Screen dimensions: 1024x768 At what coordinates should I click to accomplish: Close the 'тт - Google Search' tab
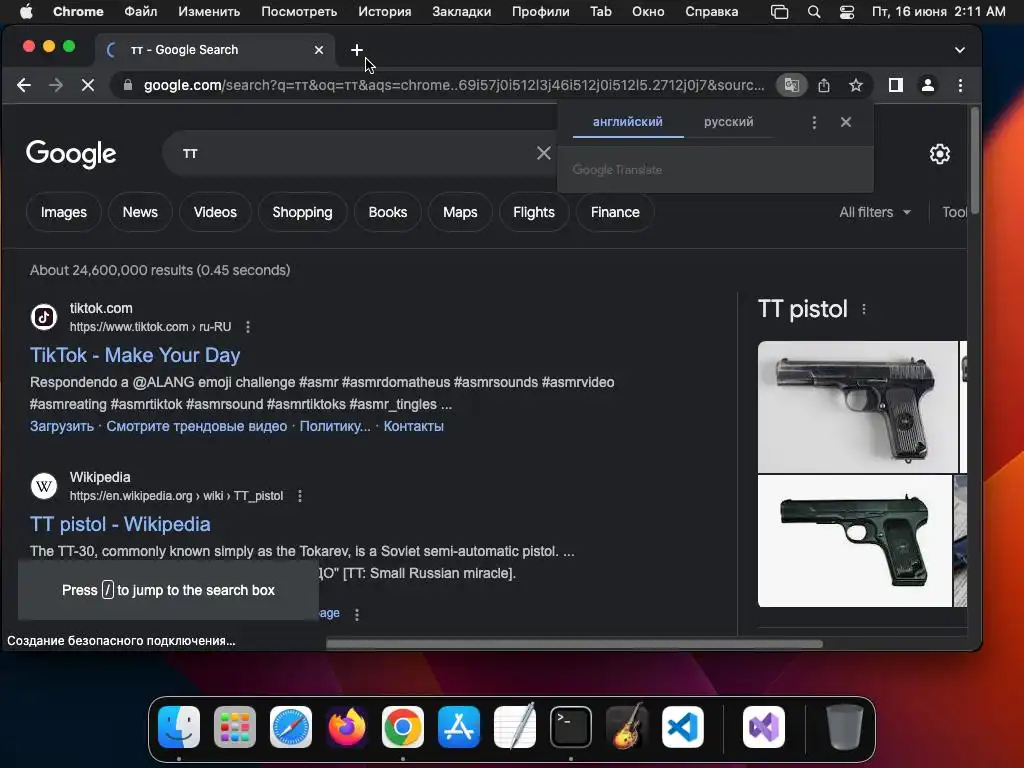click(319, 50)
